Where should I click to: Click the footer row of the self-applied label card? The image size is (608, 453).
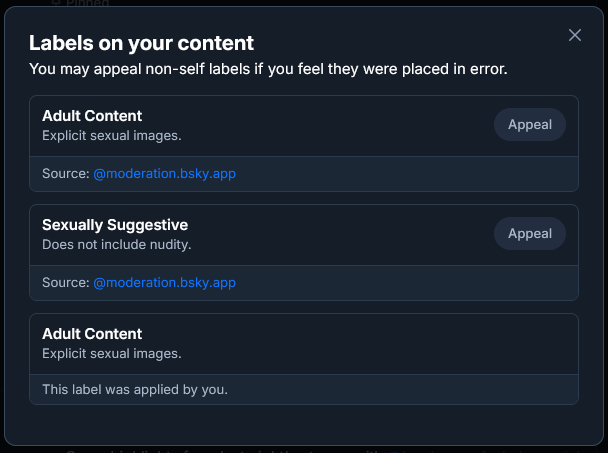pyautogui.click(x=400, y=389)
